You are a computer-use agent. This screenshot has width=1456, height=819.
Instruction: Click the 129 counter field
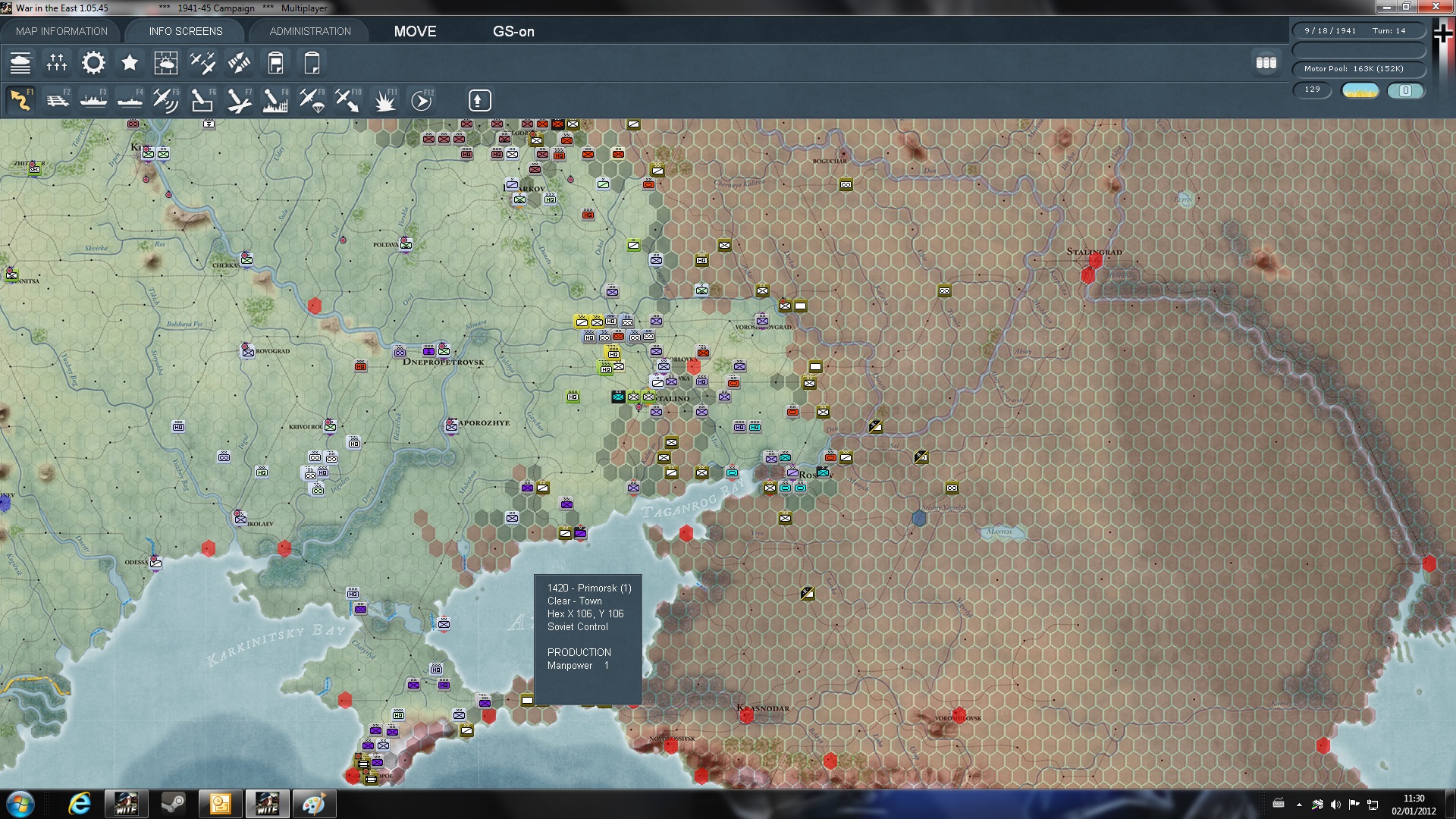point(1313,90)
